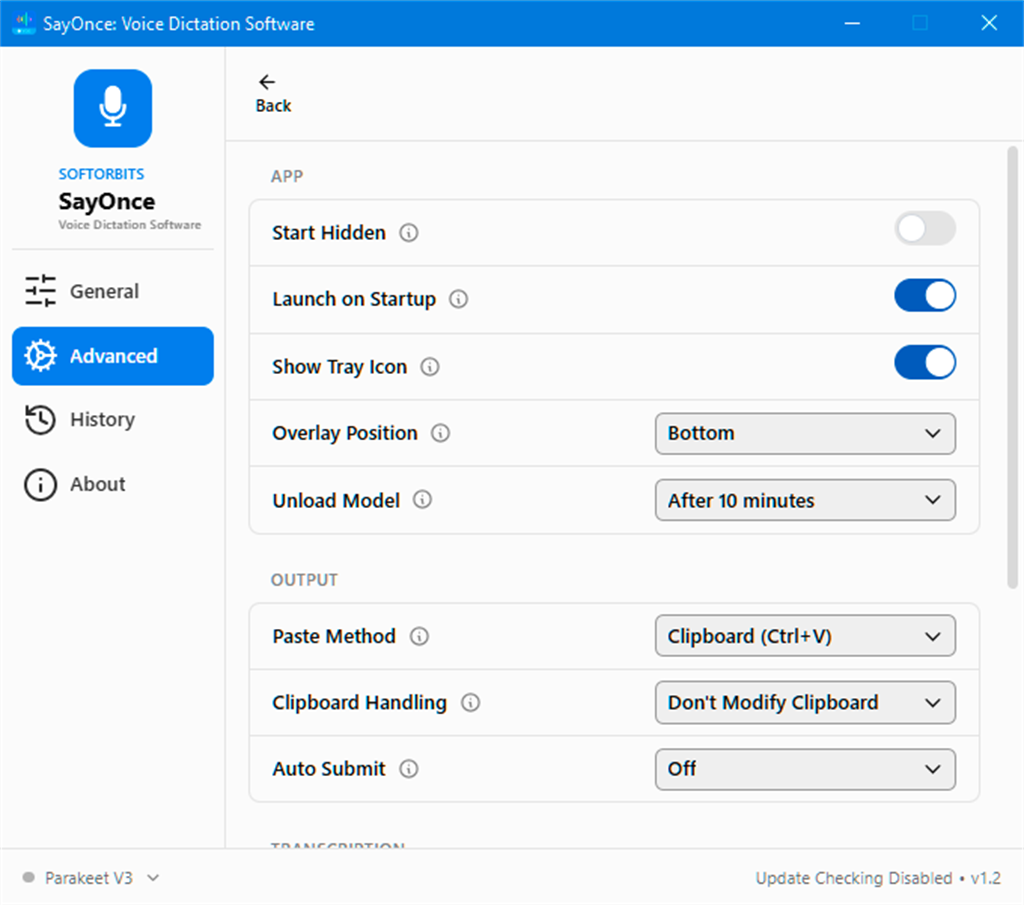Click the Show Tray Icon label
The image size is (1024, 905).
point(340,367)
